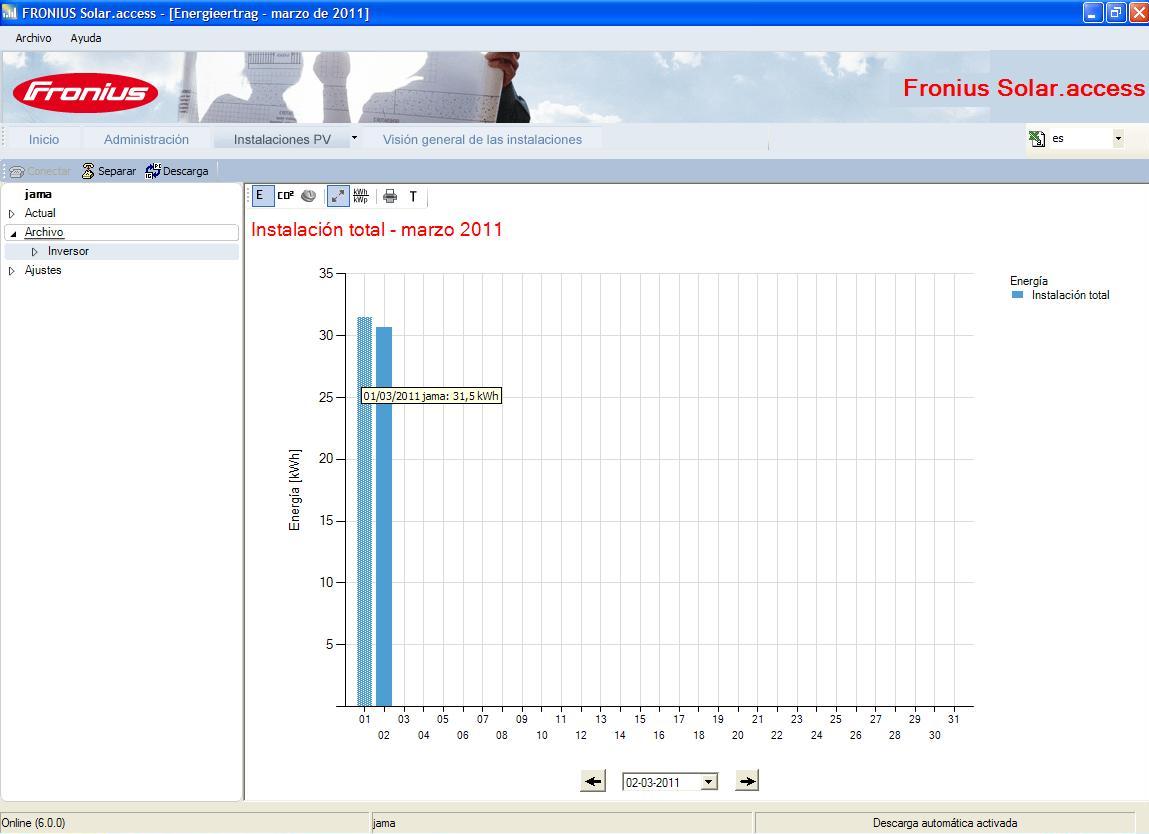Open the language dropdown showing es
The width and height of the screenshot is (1149, 834).
pos(1117,139)
